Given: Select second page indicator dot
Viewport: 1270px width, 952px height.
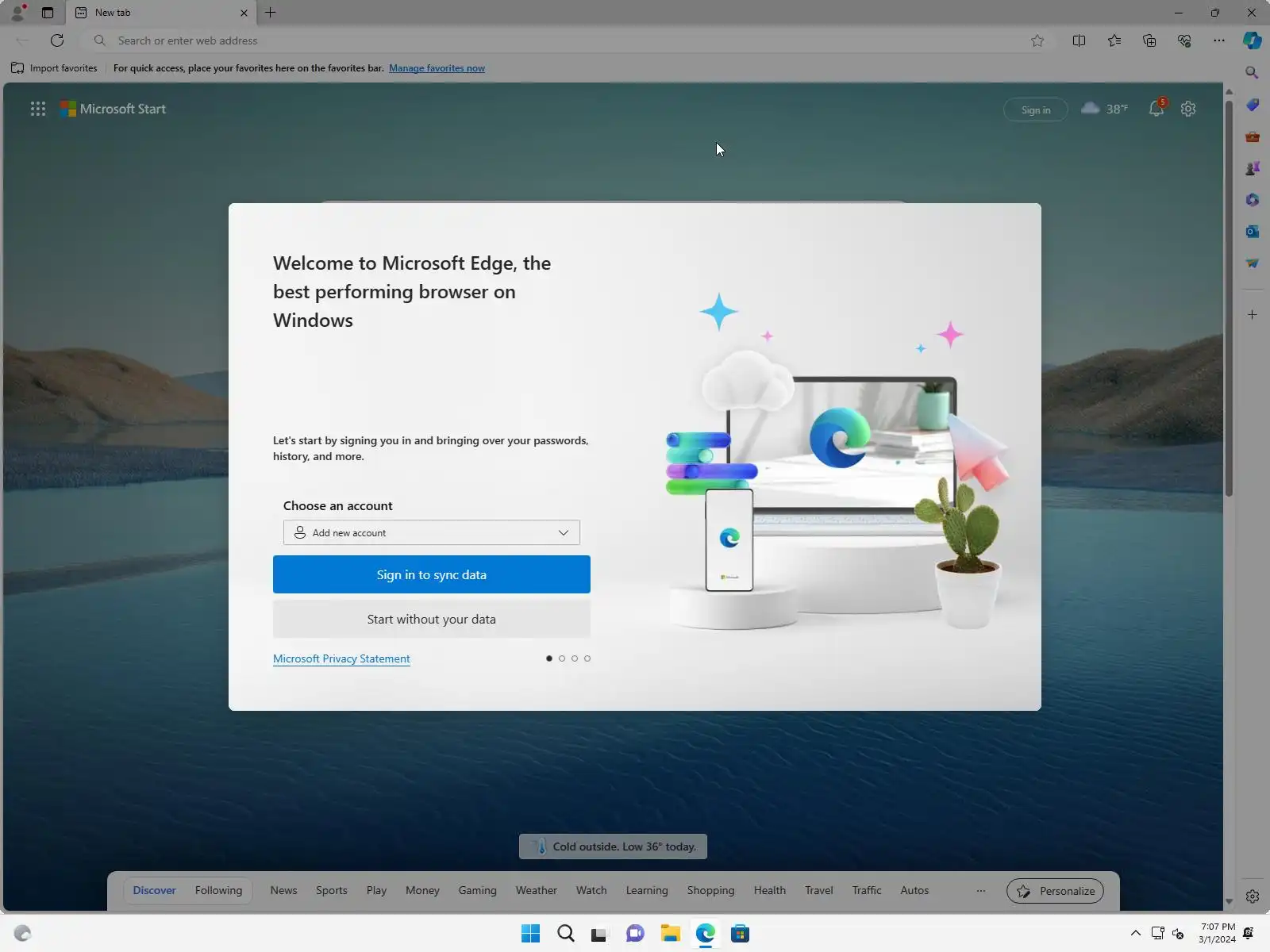Looking at the screenshot, I should tap(562, 658).
